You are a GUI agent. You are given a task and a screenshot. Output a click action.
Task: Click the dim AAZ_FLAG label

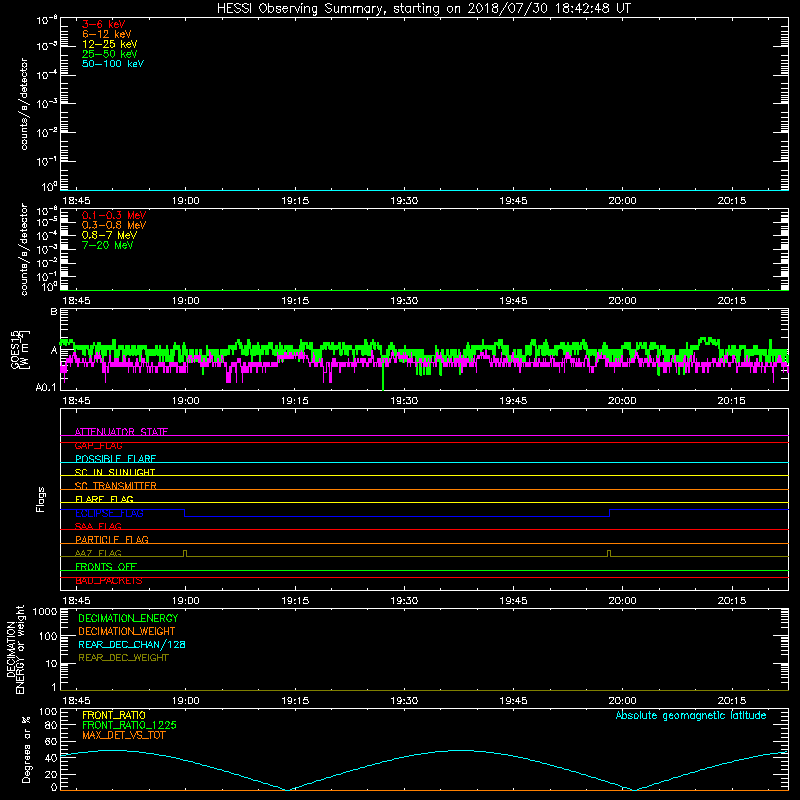[98, 553]
